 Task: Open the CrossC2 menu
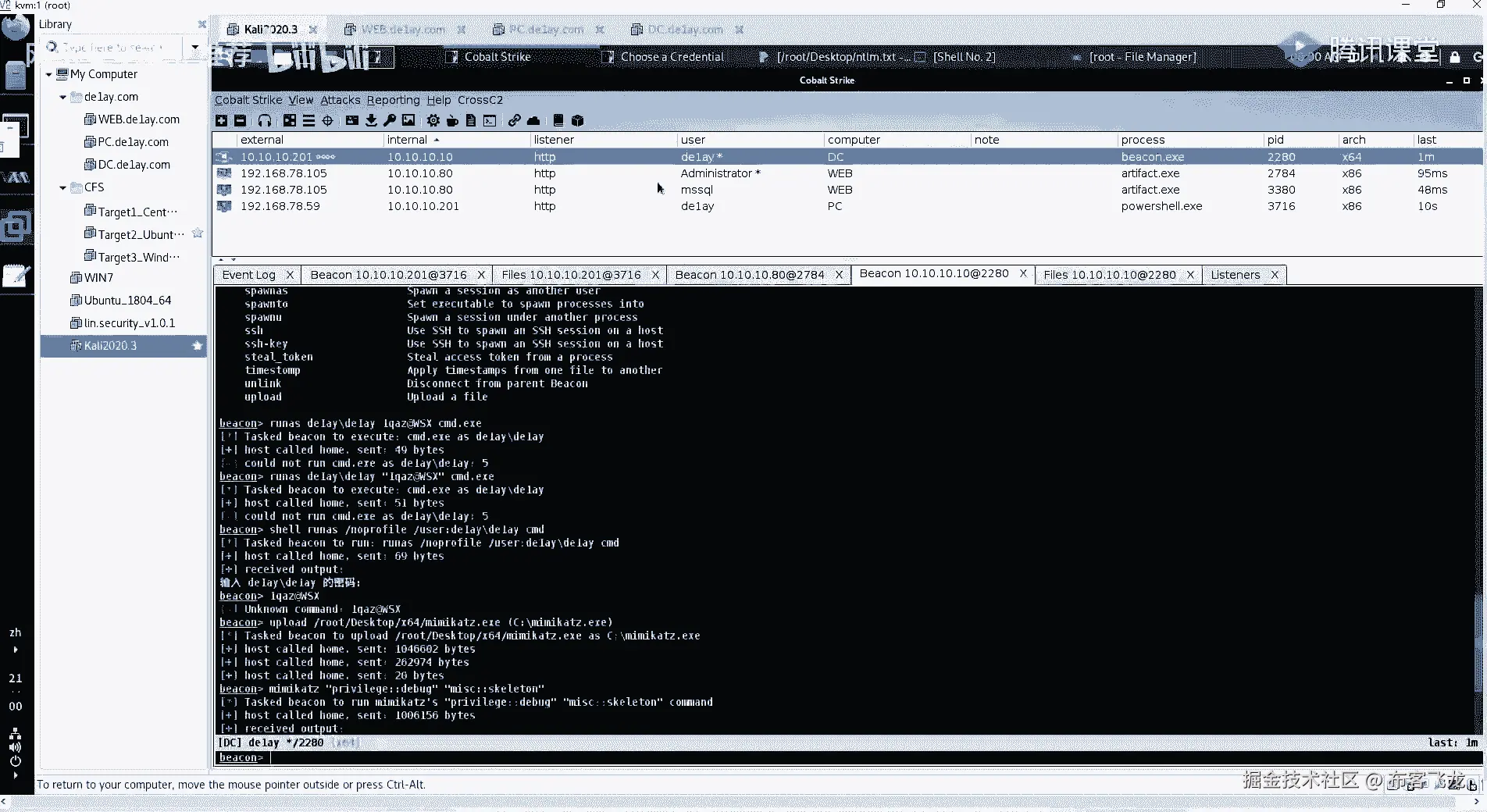click(x=480, y=100)
